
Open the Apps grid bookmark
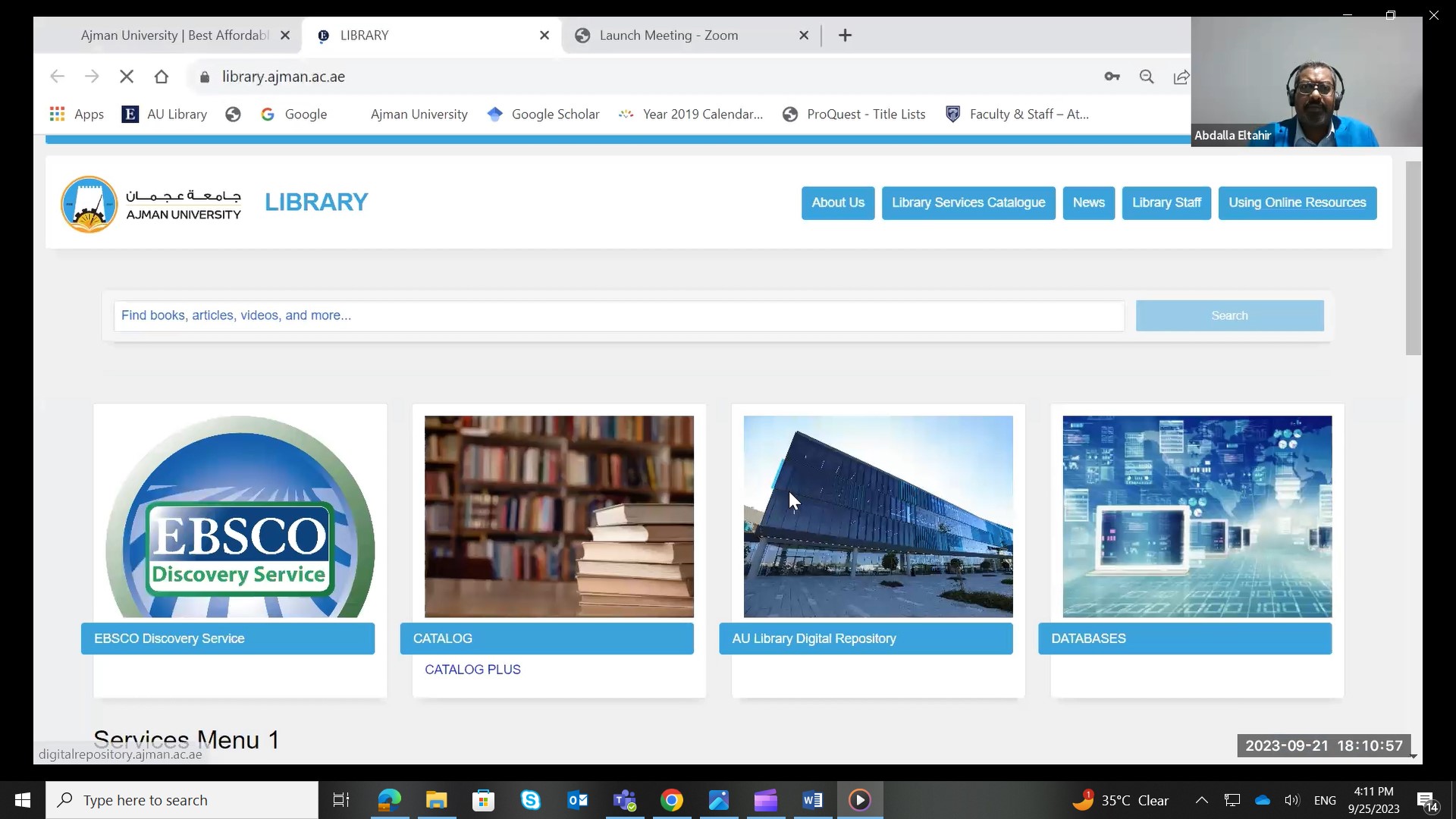tap(77, 115)
